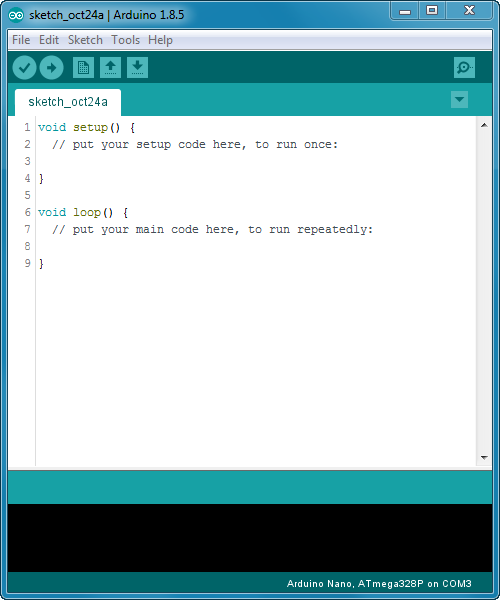Open the Sketch menu
Image resolution: width=500 pixels, height=600 pixels.
pyautogui.click(x=85, y=40)
